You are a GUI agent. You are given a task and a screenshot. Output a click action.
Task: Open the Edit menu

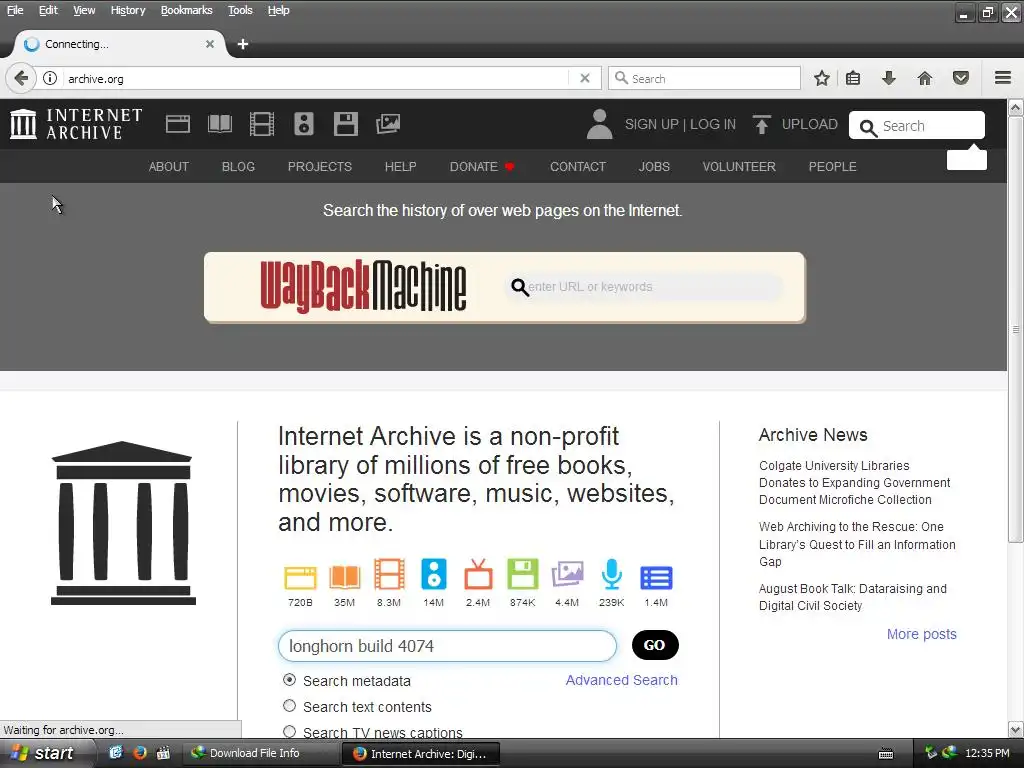48,10
